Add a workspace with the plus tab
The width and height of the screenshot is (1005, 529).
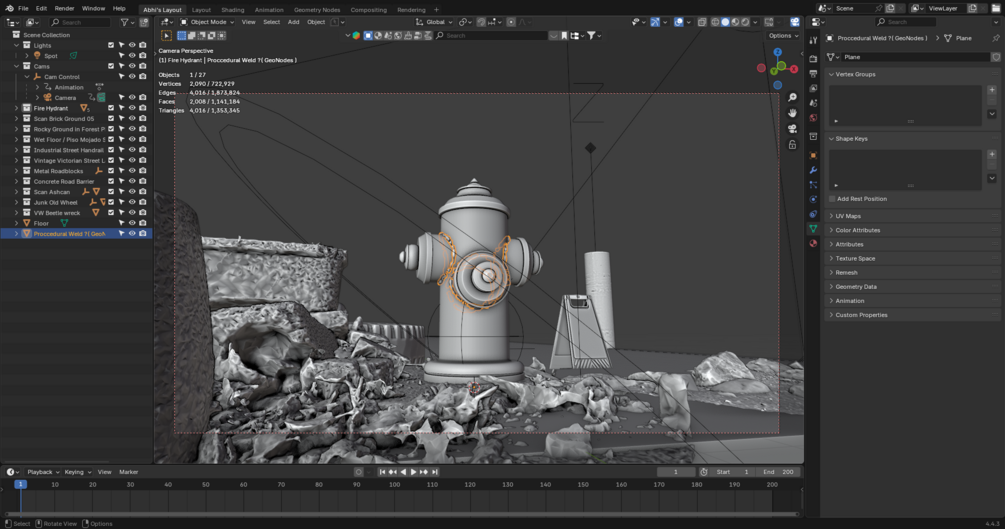pos(436,10)
